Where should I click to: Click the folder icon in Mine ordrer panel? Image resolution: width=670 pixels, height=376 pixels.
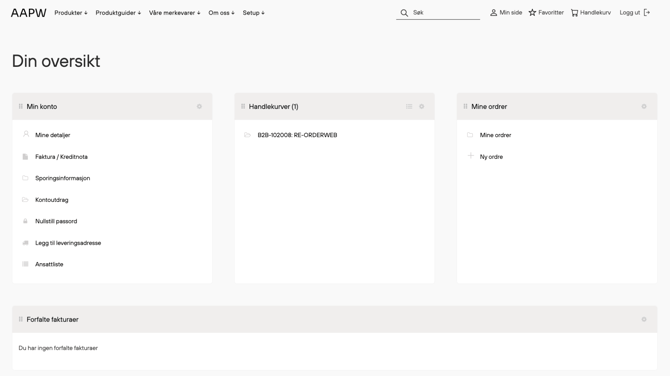pyautogui.click(x=470, y=135)
